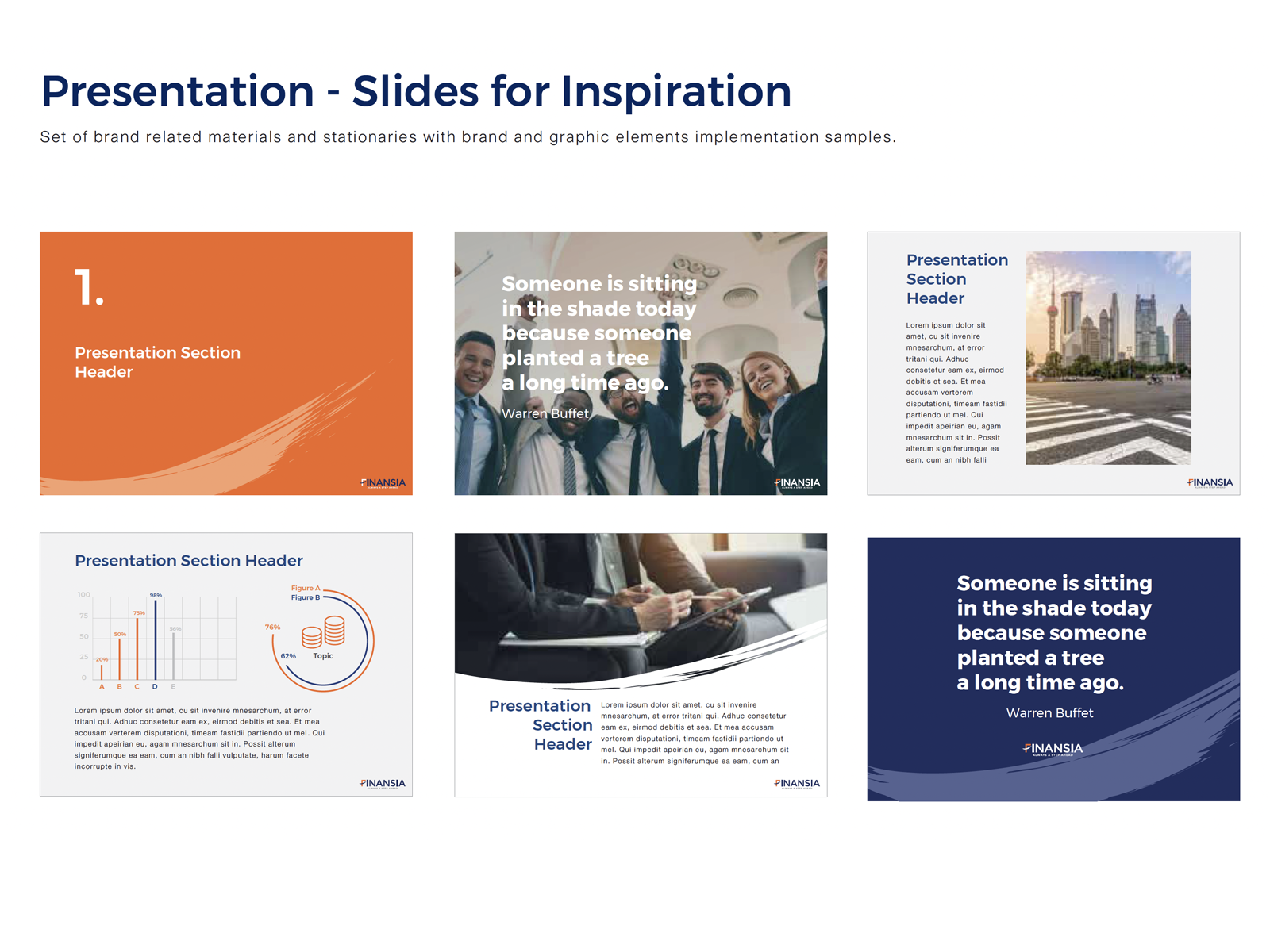Click the coin stack icon in donut chart
This screenshot has width=1270, height=952.
pos(324,632)
